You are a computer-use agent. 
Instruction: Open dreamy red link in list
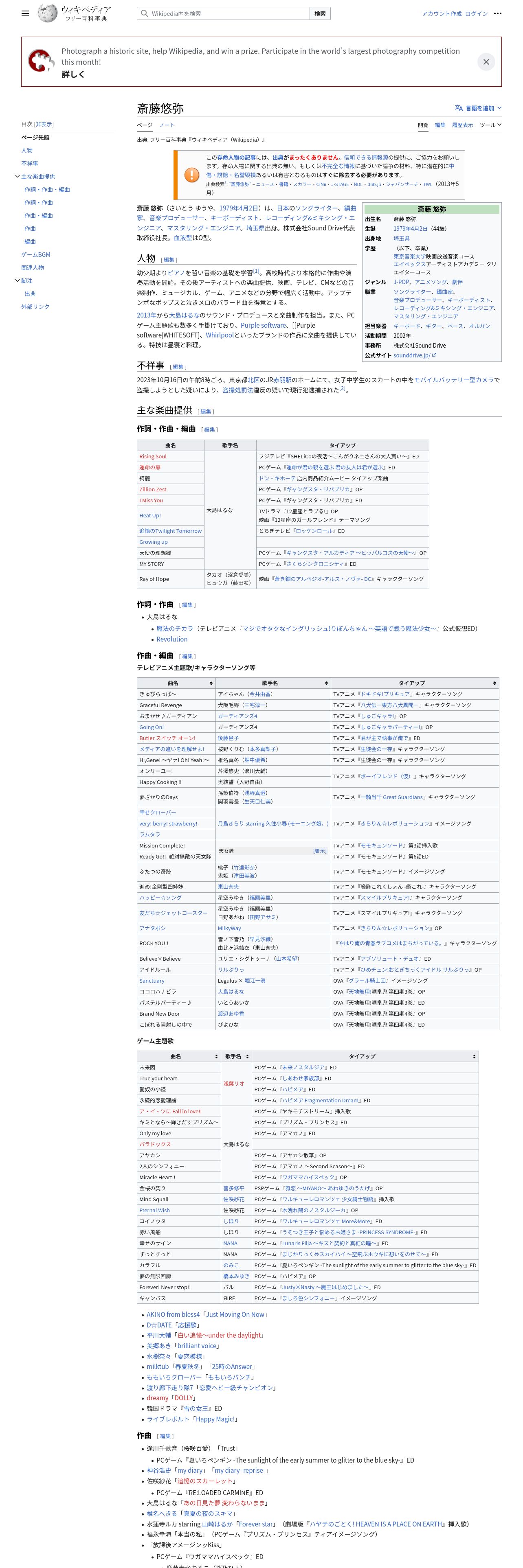click(157, 1397)
